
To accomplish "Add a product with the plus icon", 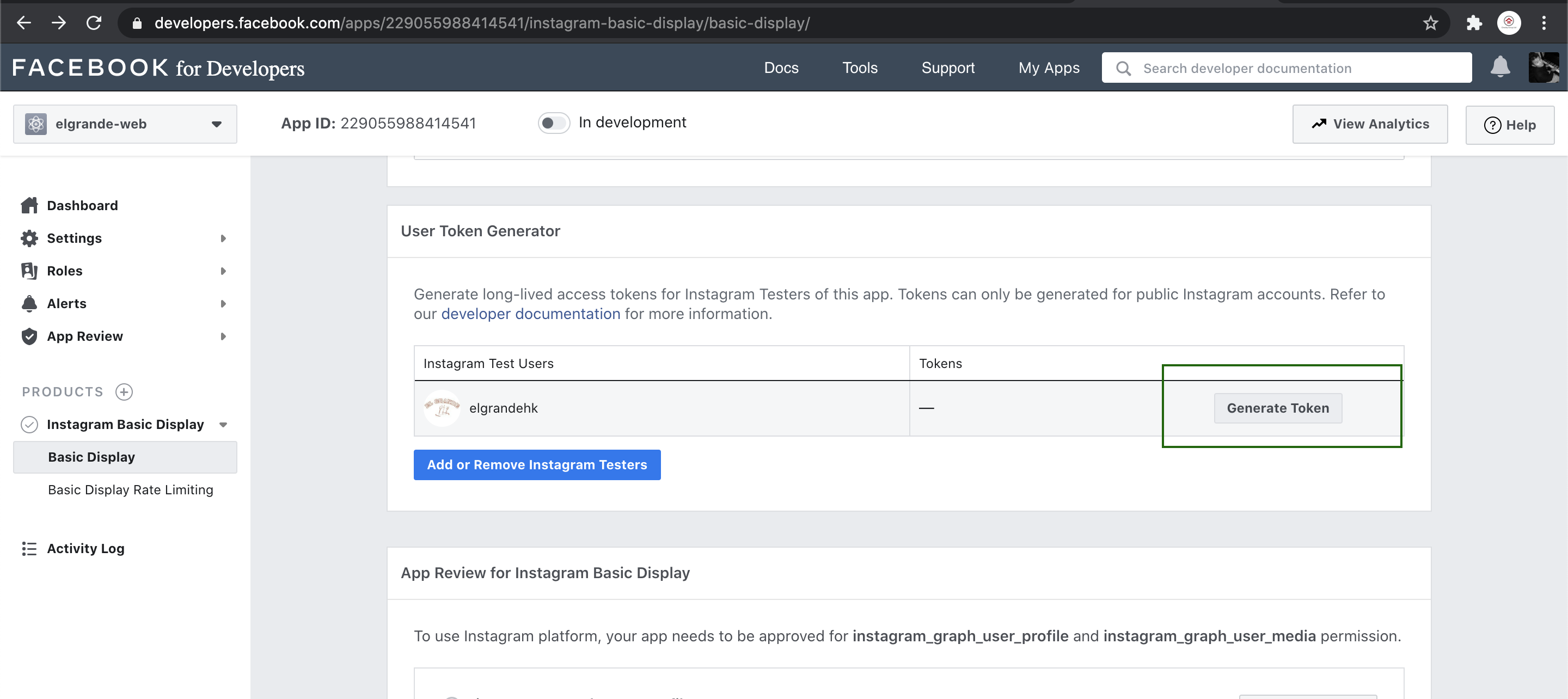I will coord(124,391).
